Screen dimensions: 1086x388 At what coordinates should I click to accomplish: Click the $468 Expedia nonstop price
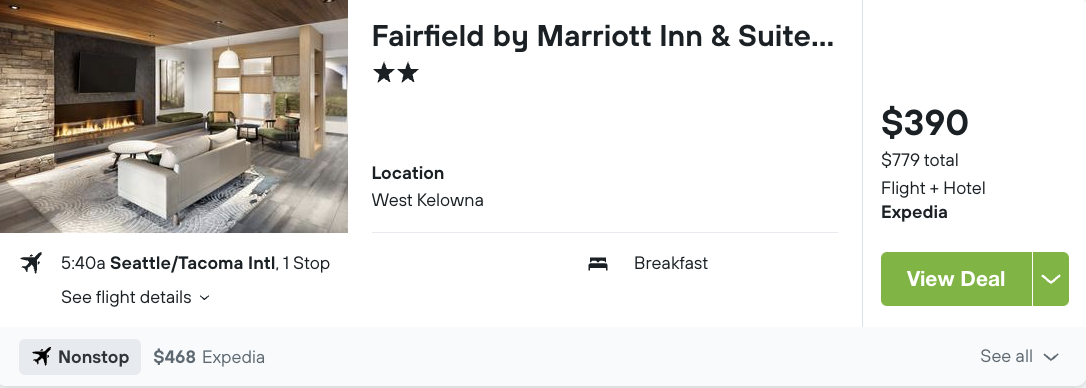point(209,357)
